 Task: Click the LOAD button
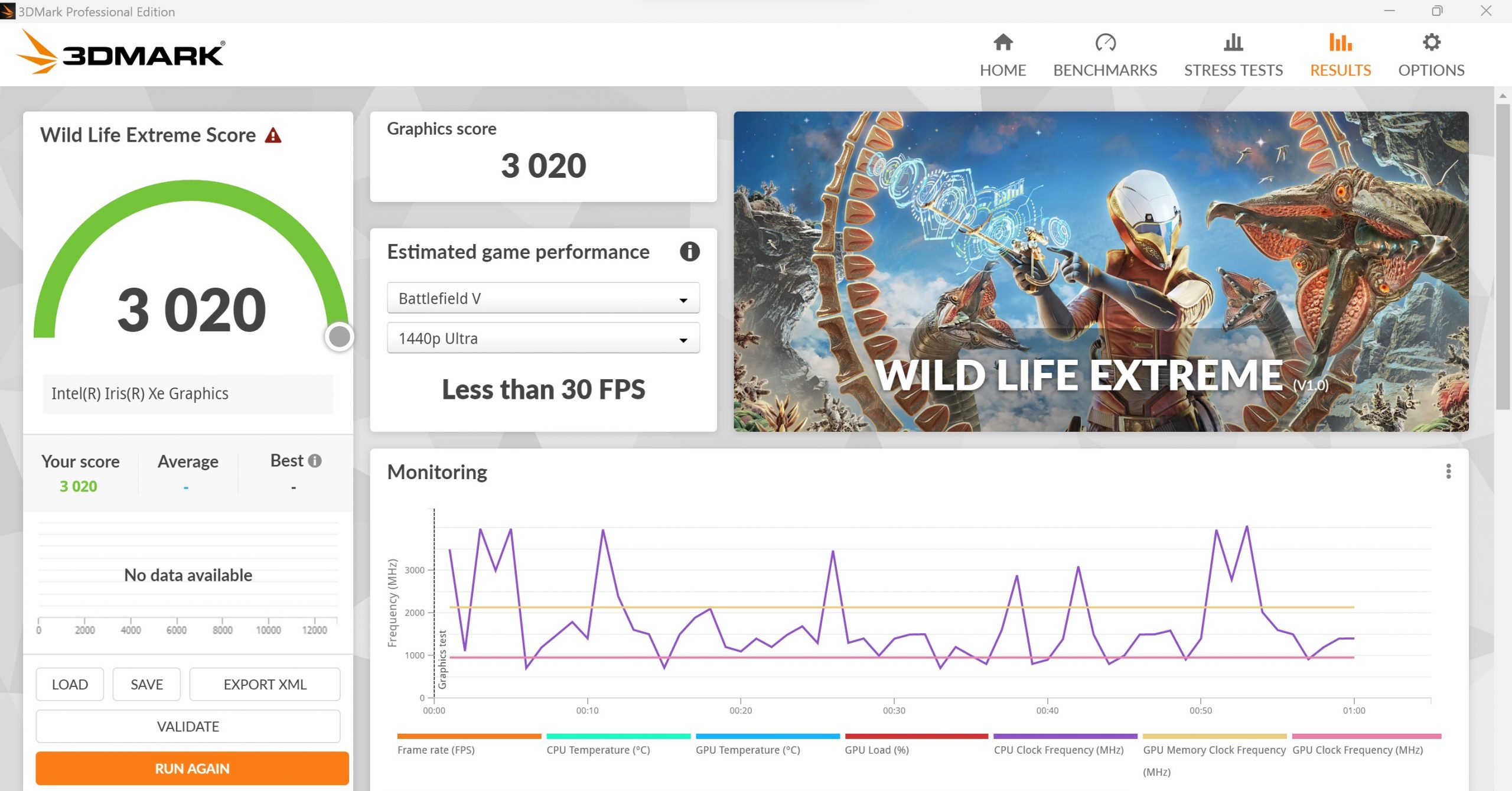click(x=70, y=684)
